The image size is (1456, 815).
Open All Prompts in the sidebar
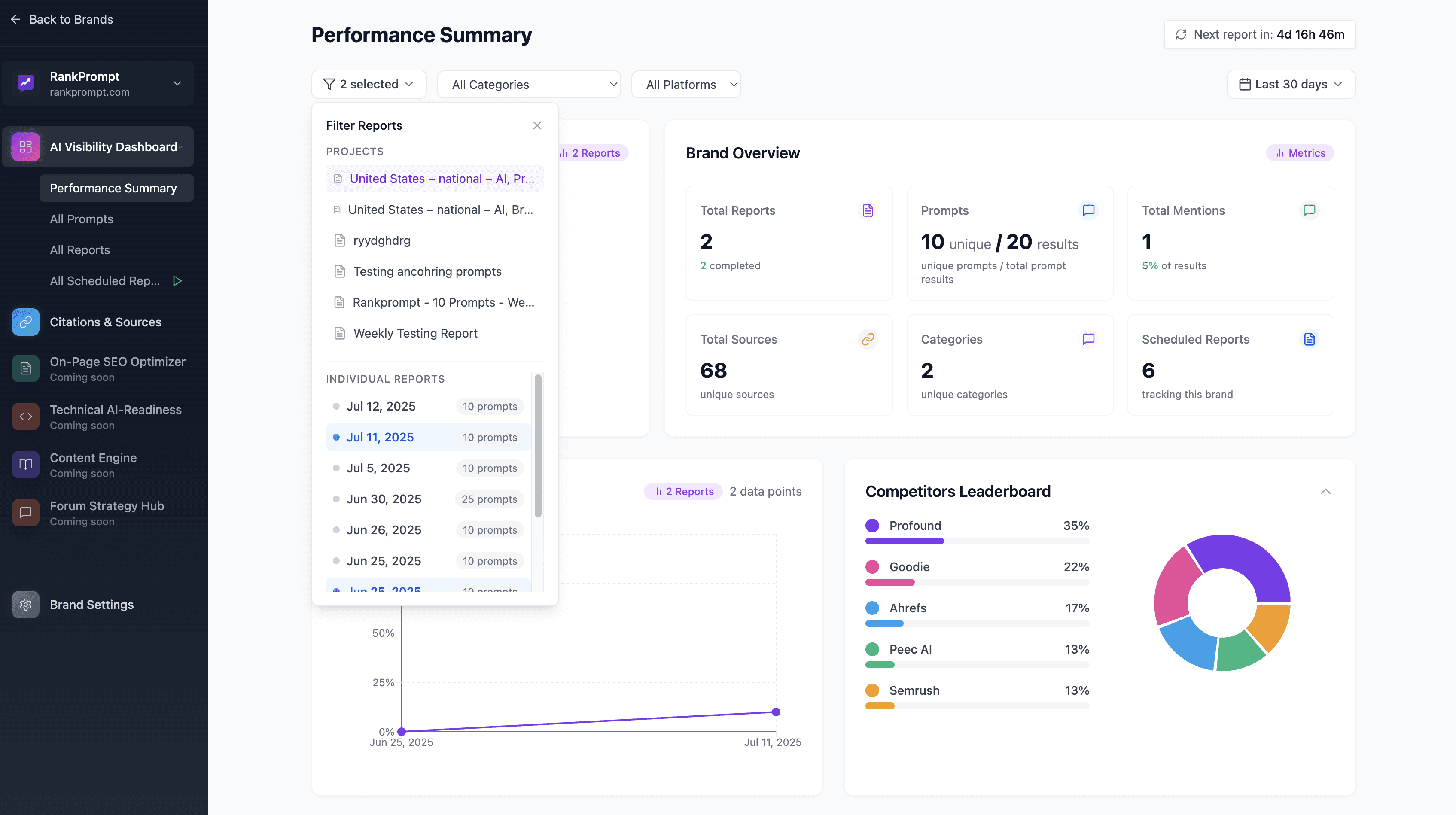coord(82,219)
